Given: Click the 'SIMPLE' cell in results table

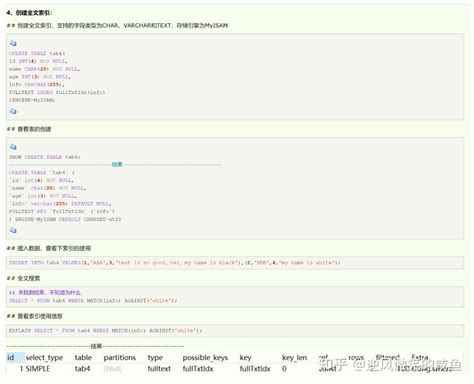Looking at the screenshot, I should click(x=38, y=369).
